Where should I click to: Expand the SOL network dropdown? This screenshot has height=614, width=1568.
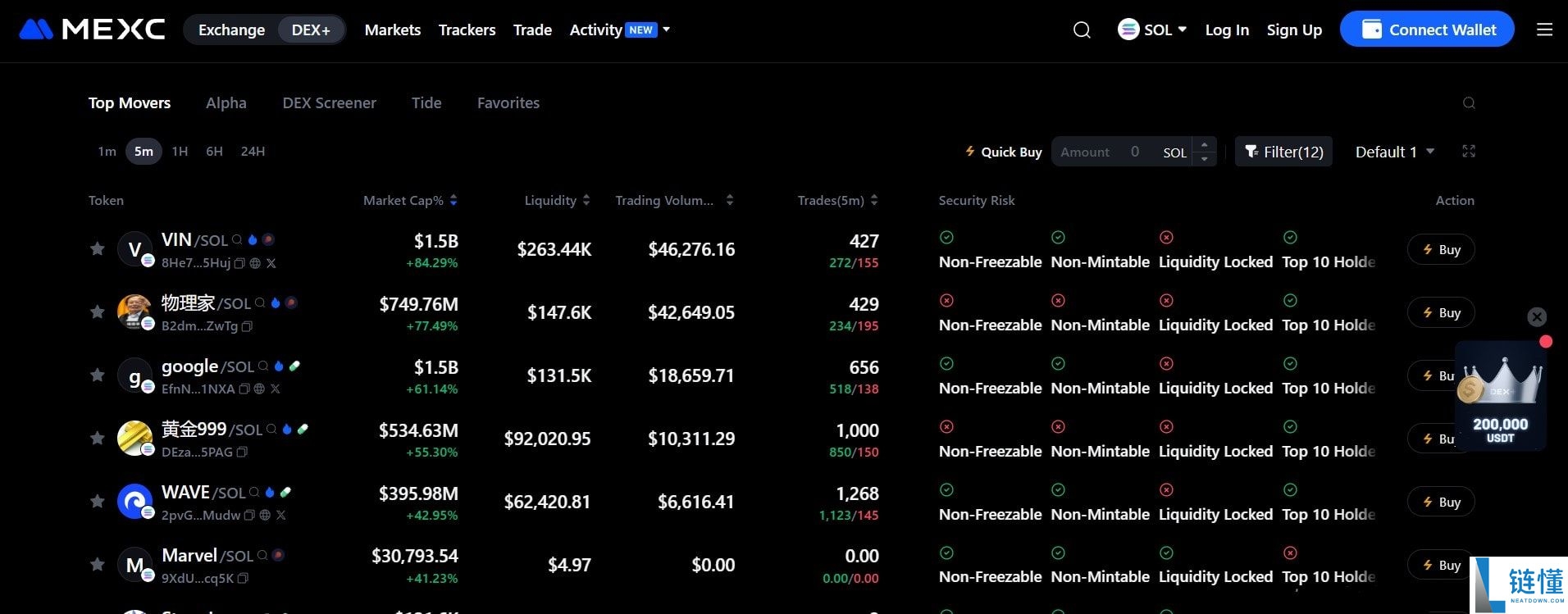[x=1152, y=30]
